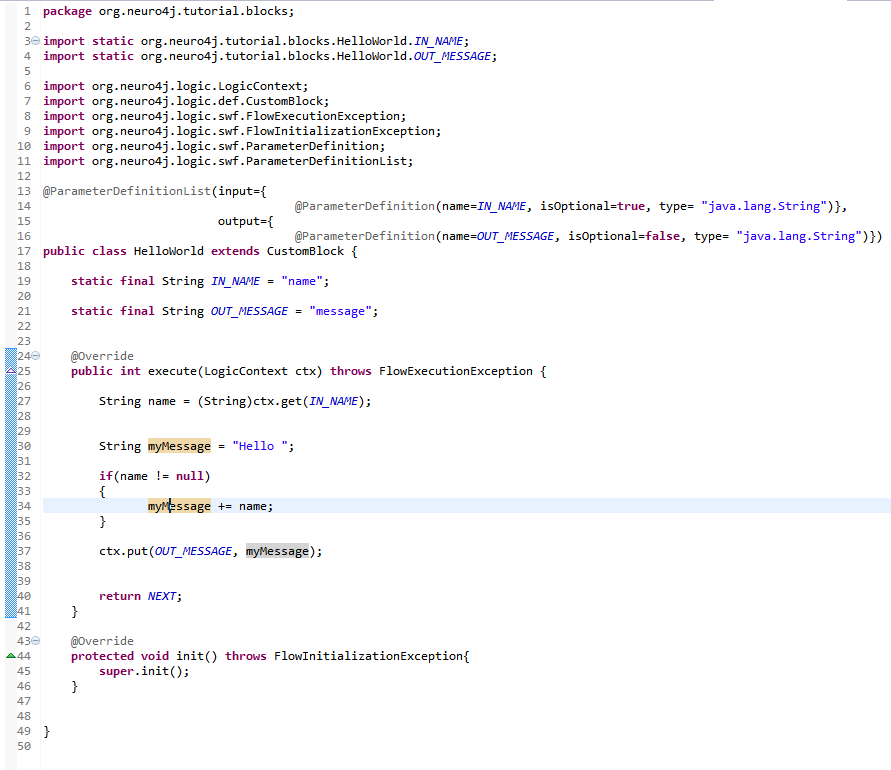
Task: Click the @Override annotation on line 24
Action: (x=102, y=356)
